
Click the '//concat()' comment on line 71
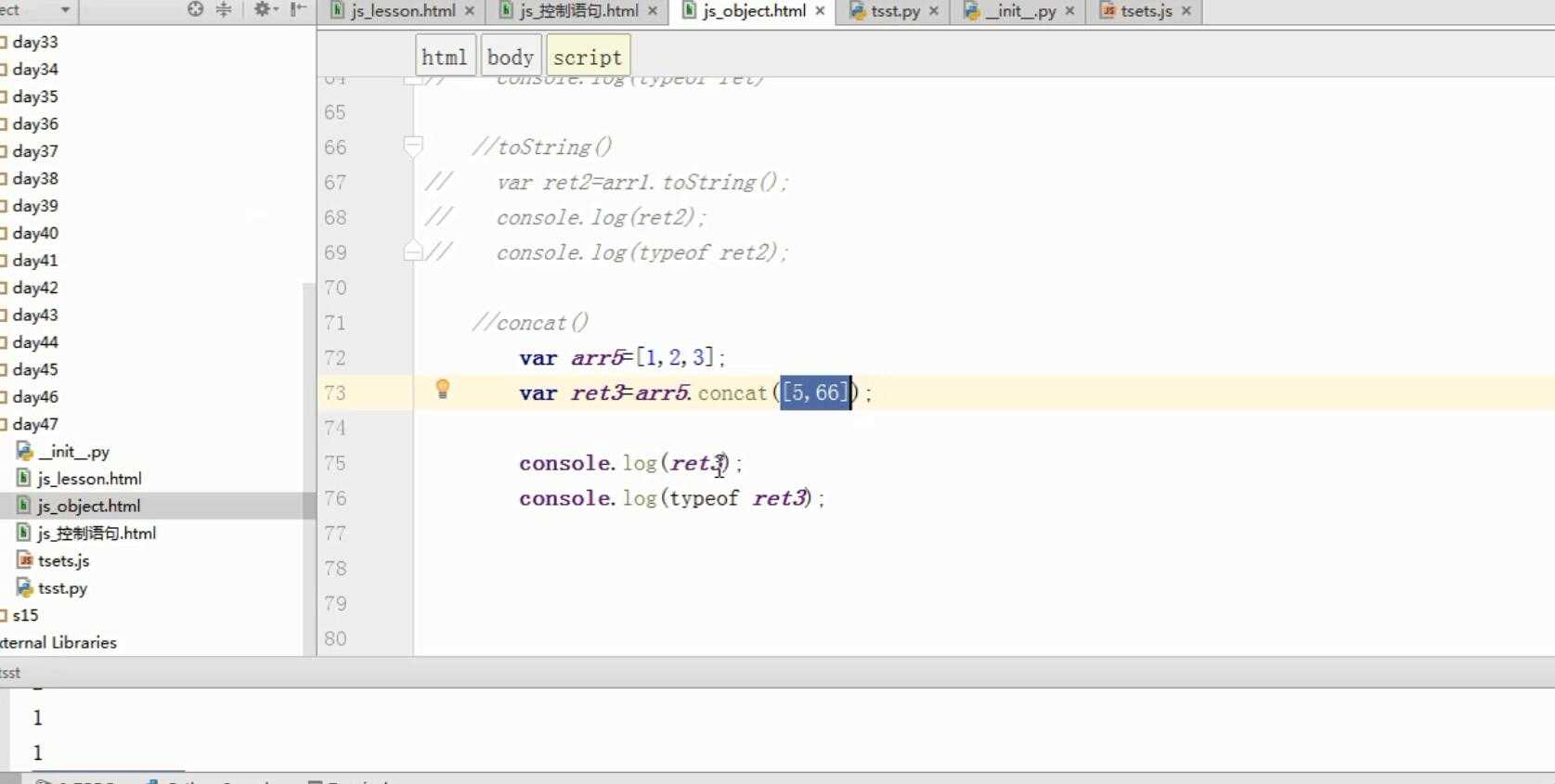(529, 323)
